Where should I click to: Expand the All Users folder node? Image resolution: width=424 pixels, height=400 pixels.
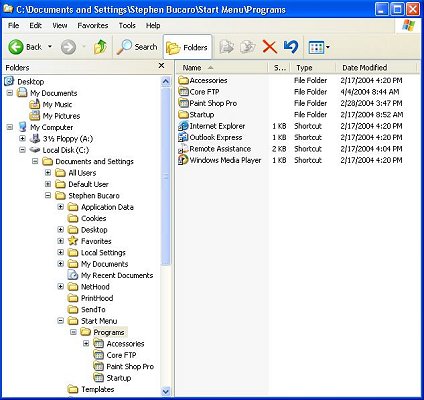[48, 173]
